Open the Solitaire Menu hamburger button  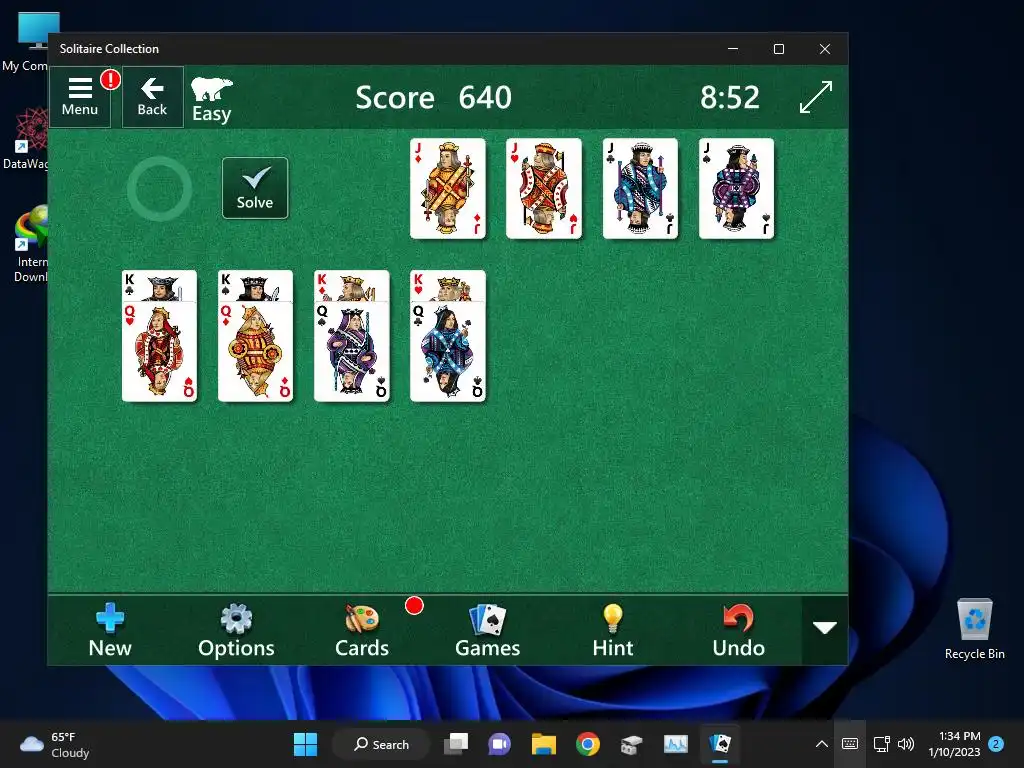coord(80,97)
